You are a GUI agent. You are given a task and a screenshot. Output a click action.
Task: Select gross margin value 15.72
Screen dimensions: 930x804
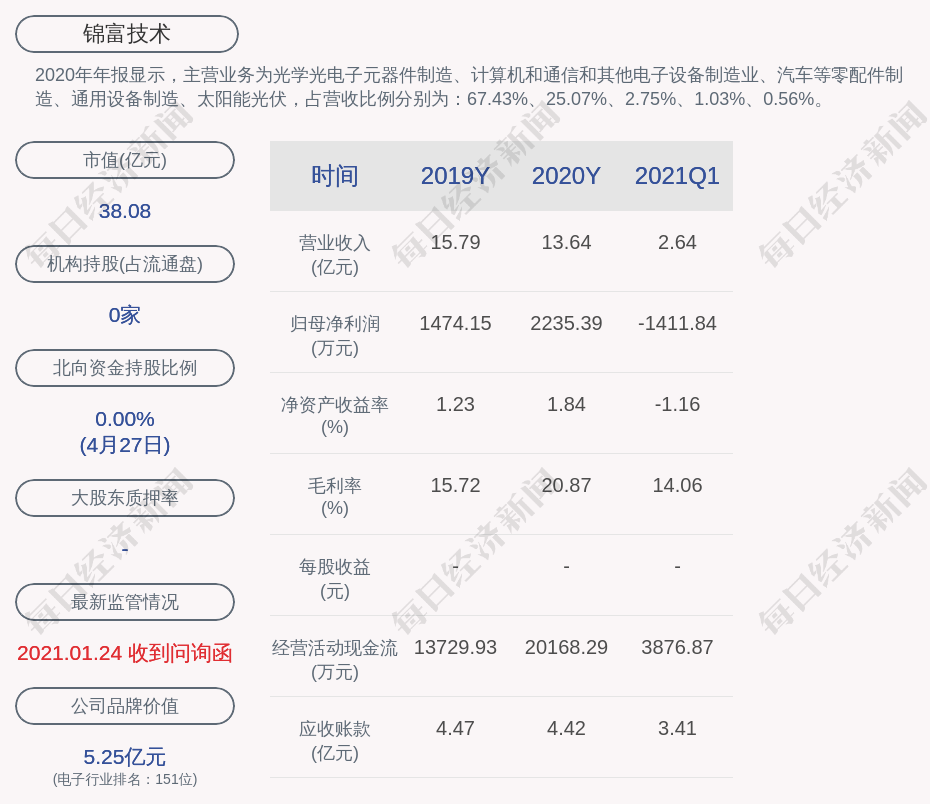455,485
